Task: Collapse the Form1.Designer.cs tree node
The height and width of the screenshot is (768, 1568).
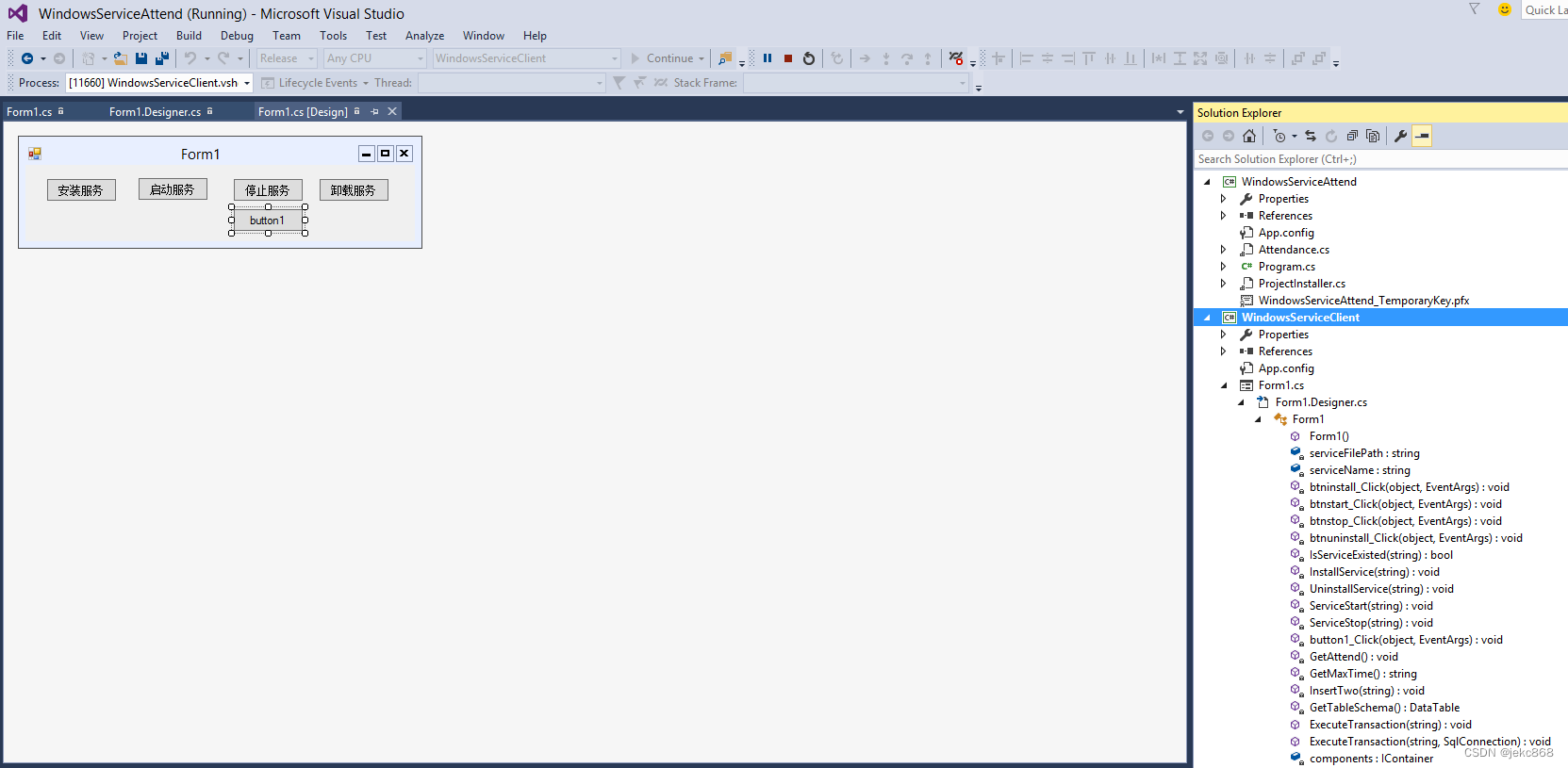Action: coord(1241,402)
